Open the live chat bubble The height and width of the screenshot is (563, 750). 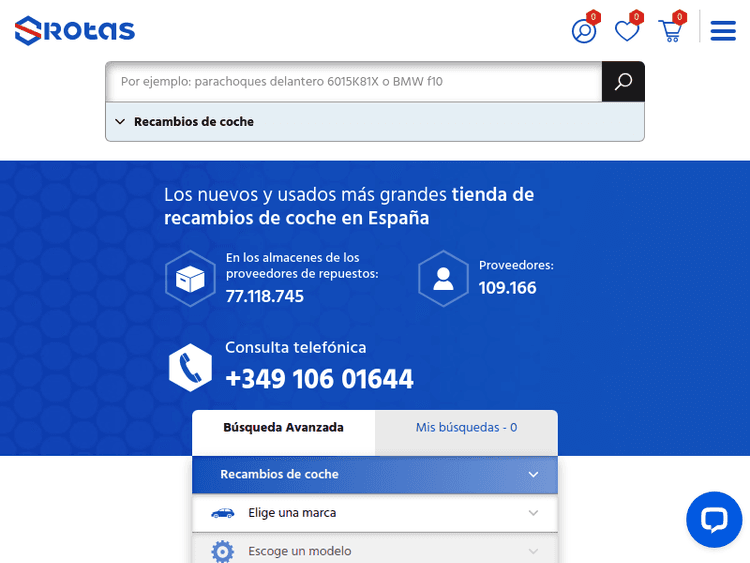[x=713, y=519]
